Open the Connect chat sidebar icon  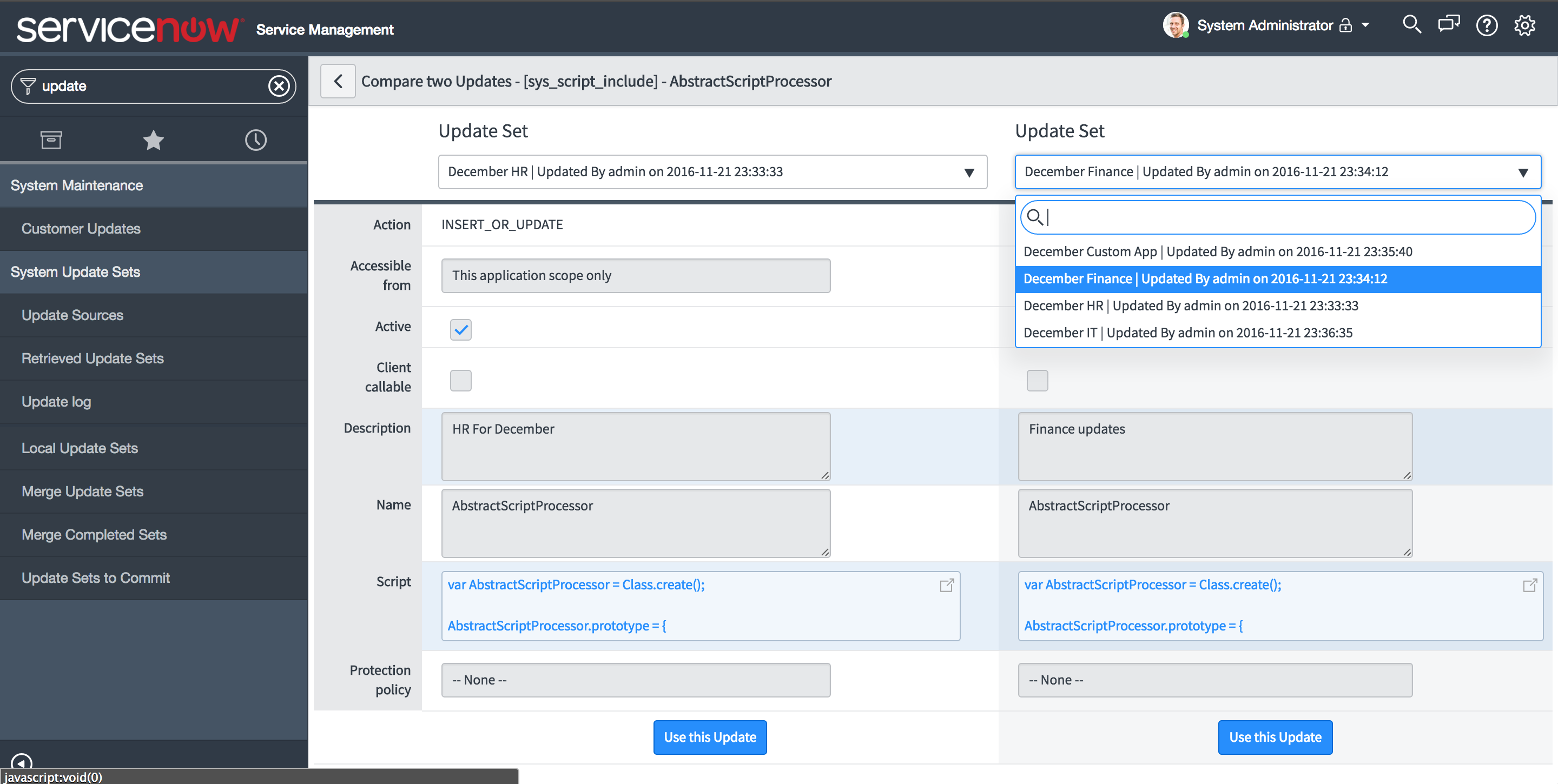click(1449, 25)
